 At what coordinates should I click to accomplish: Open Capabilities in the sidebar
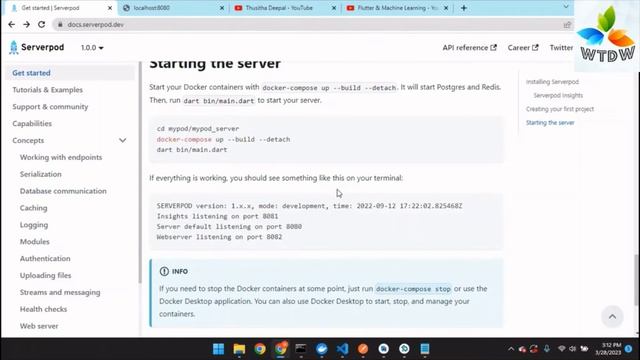point(32,123)
